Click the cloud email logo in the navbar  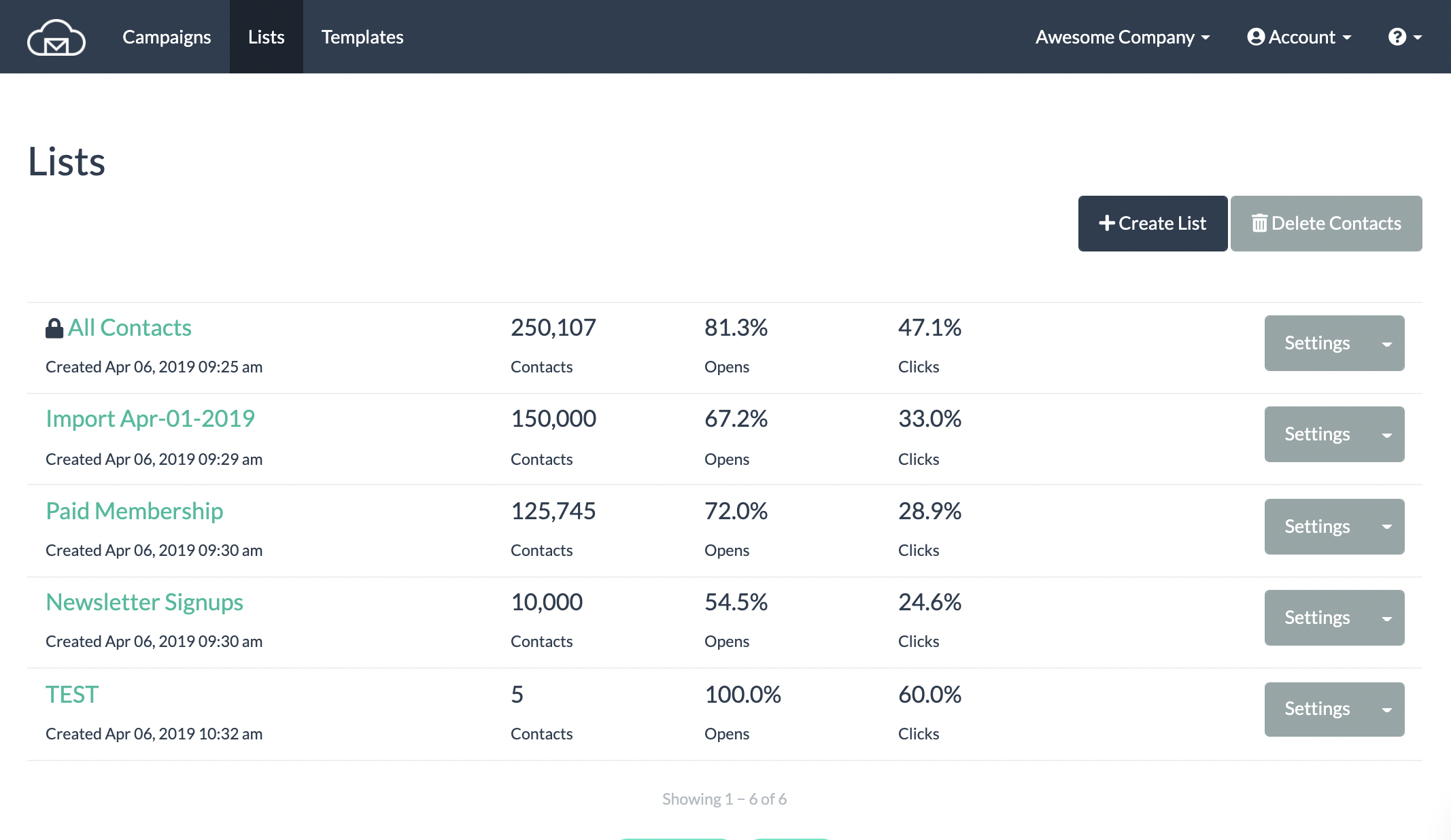pos(56,37)
